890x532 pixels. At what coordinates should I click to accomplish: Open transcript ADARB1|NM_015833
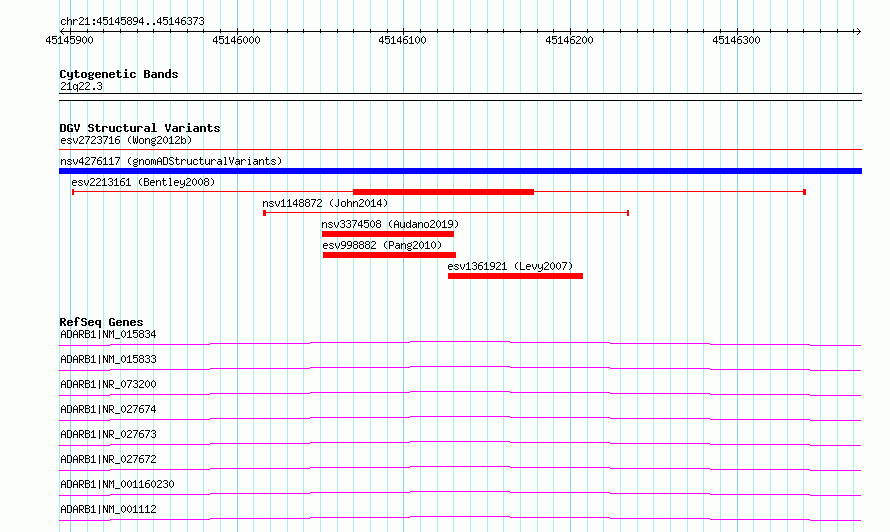coord(108,359)
